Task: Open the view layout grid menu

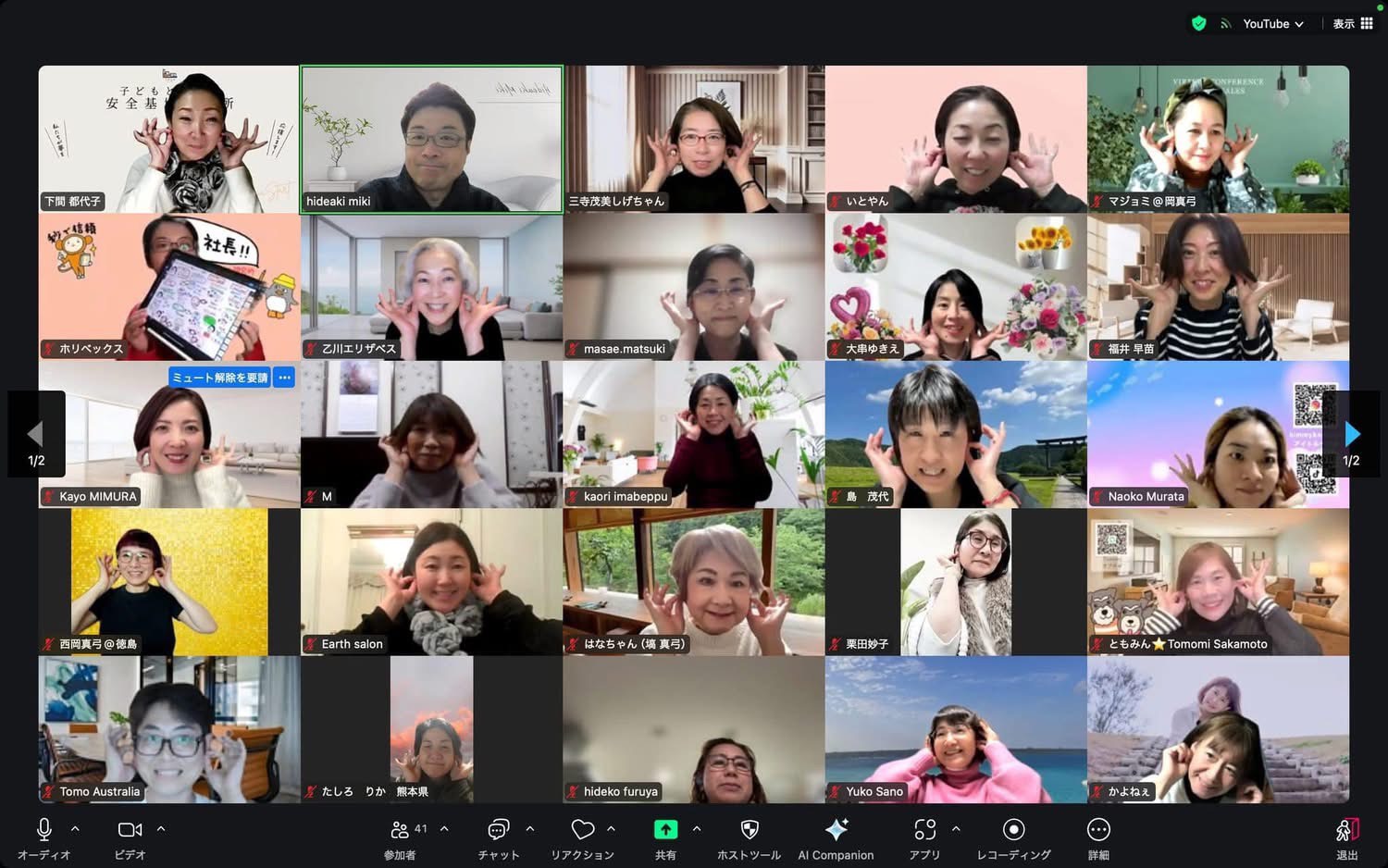Action: pyautogui.click(x=1353, y=24)
